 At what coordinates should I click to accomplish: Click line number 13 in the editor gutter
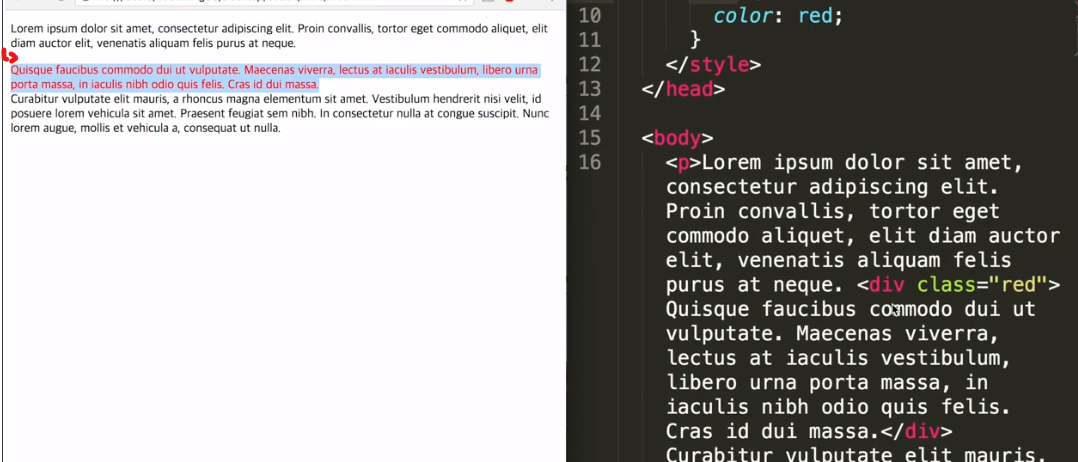point(589,89)
